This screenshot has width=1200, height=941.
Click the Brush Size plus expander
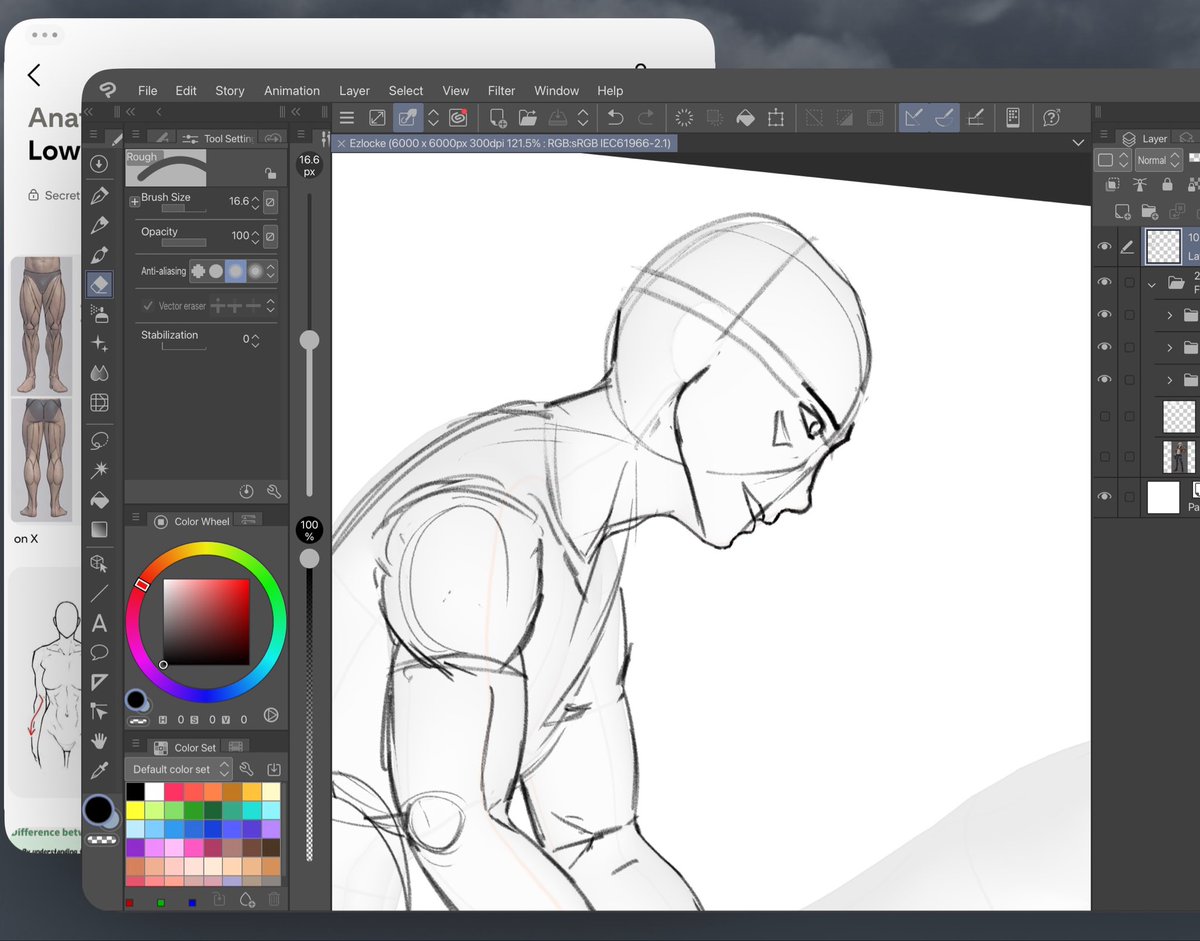(x=135, y=201)
